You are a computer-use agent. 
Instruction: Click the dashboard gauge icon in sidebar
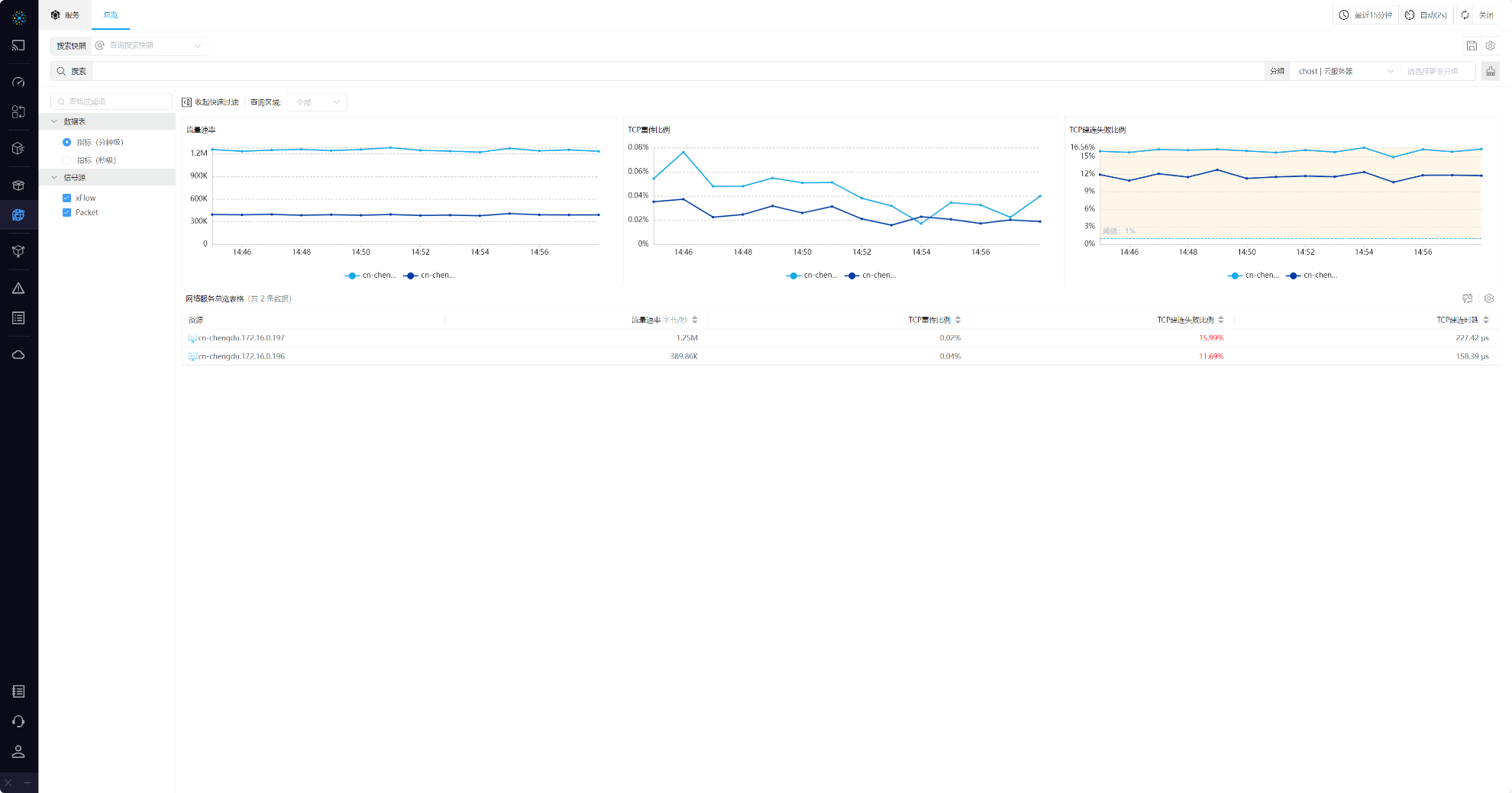(x=18, y=82)
